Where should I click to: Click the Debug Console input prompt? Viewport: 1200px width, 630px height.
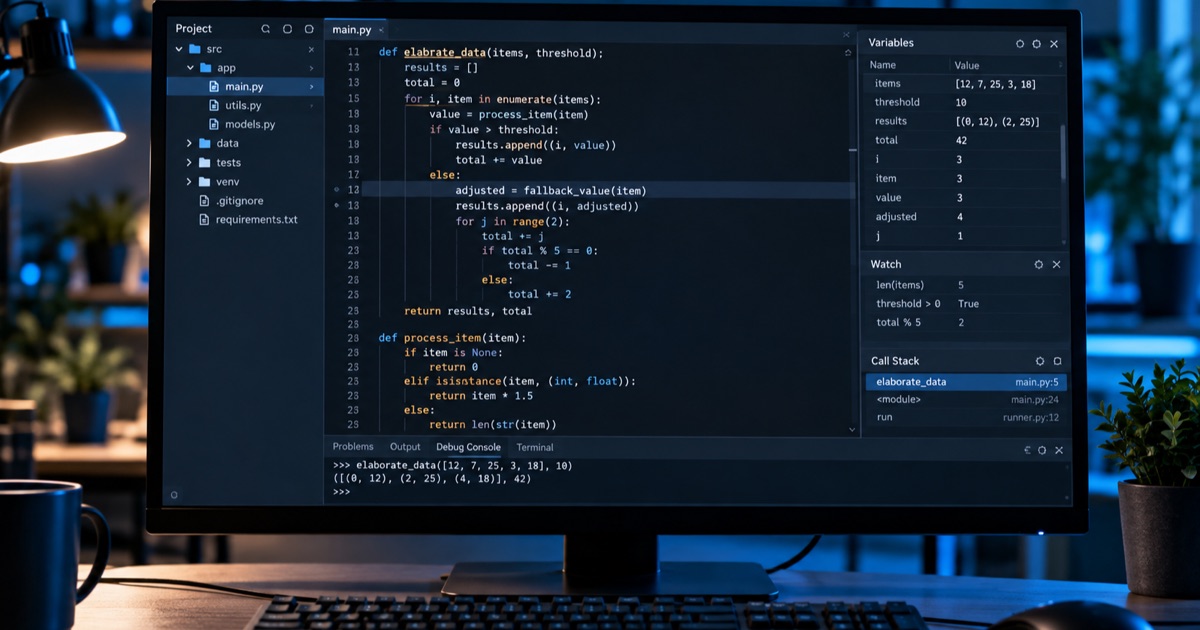point(342,492)
